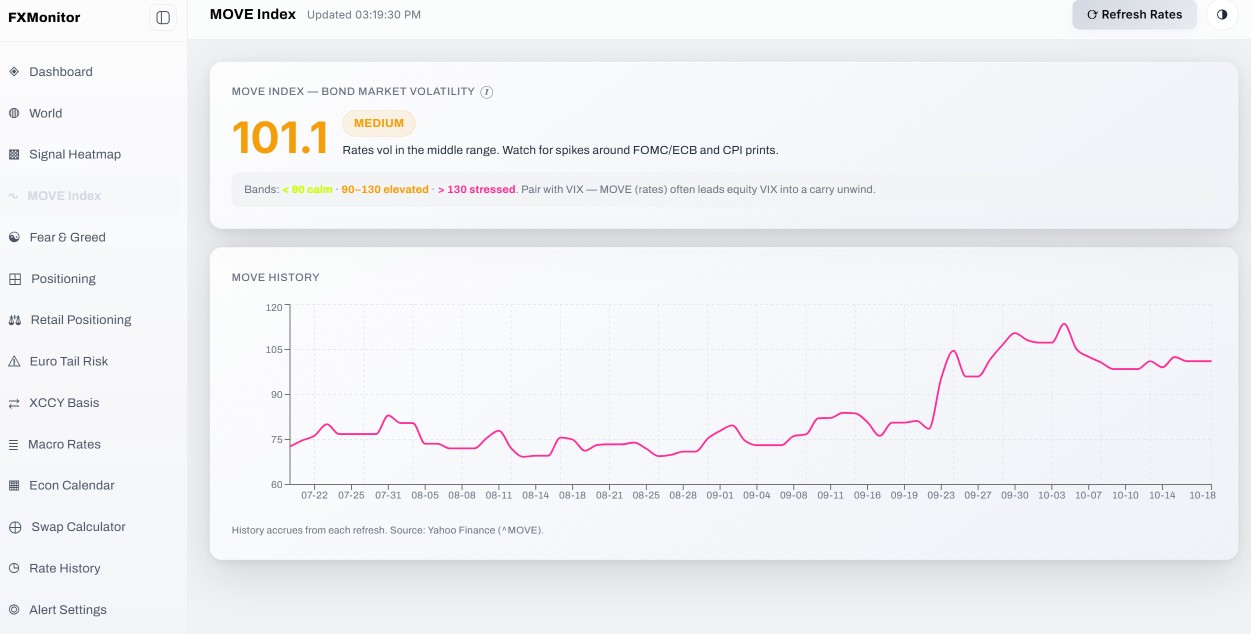
Task: Click the '> 130 stressed' band label
Action: [477, 189]
